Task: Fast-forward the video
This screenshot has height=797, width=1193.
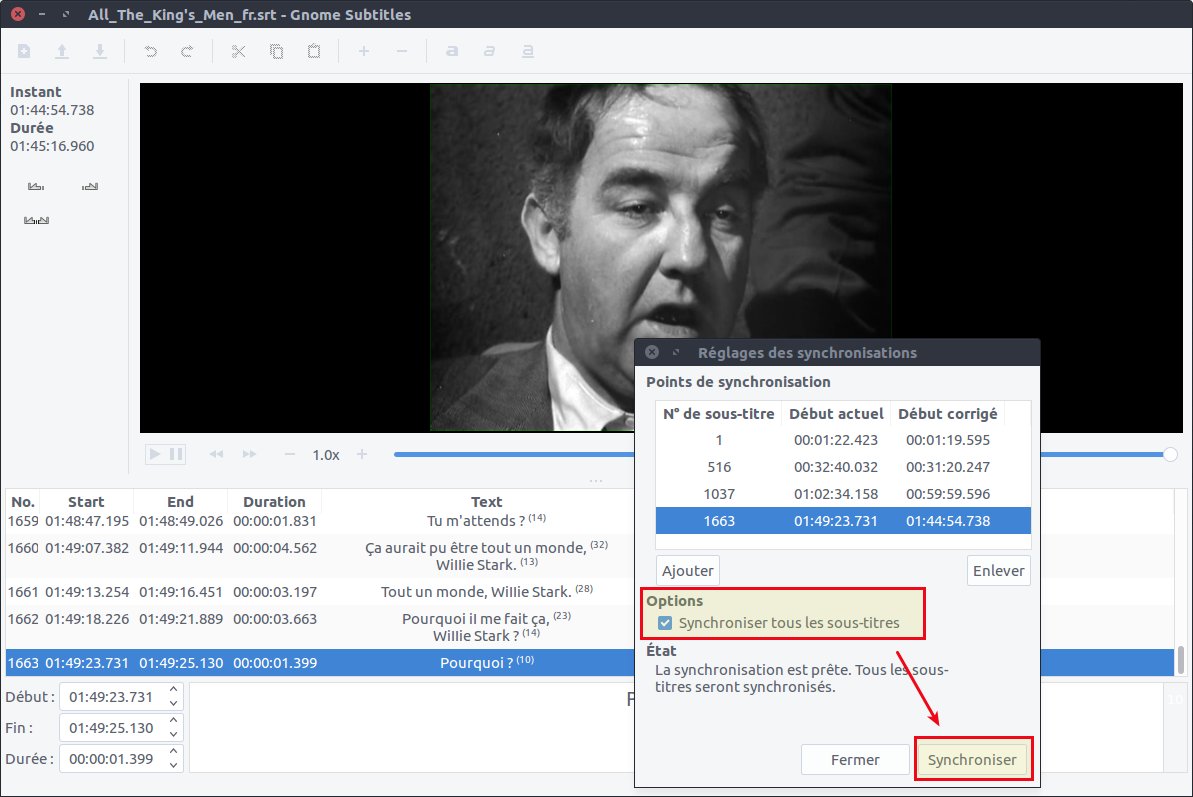Action: pos(250,454)
